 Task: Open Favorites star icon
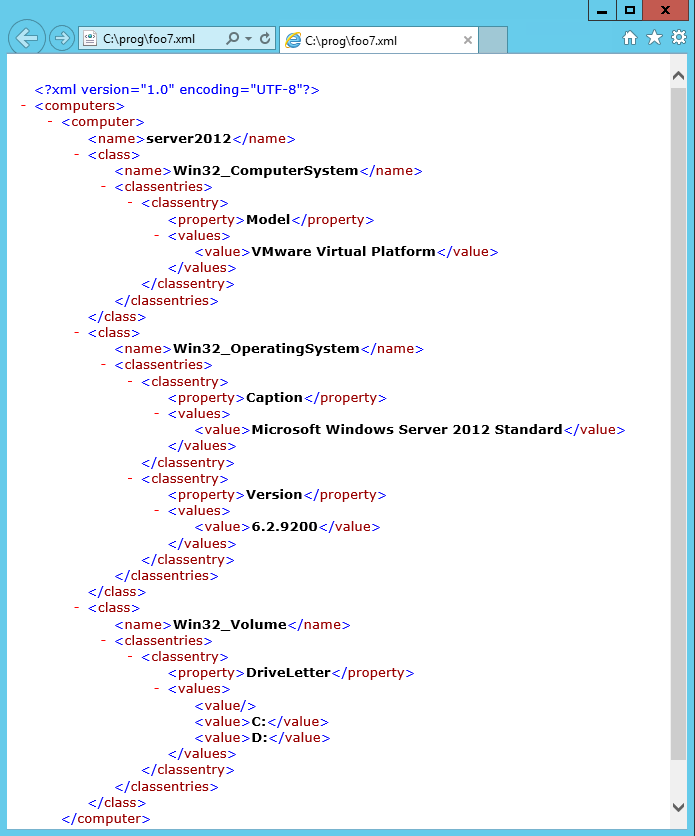[x=654, y=38]
